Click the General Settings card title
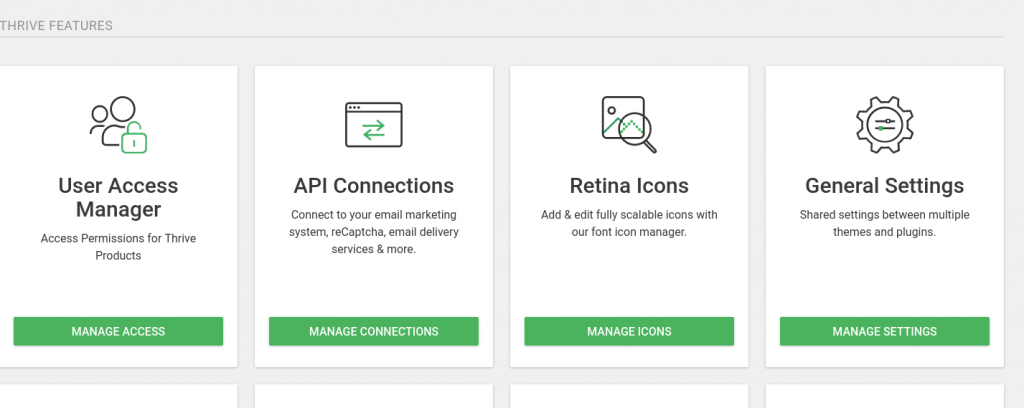 pyautogui.click(x=884, y=185)
